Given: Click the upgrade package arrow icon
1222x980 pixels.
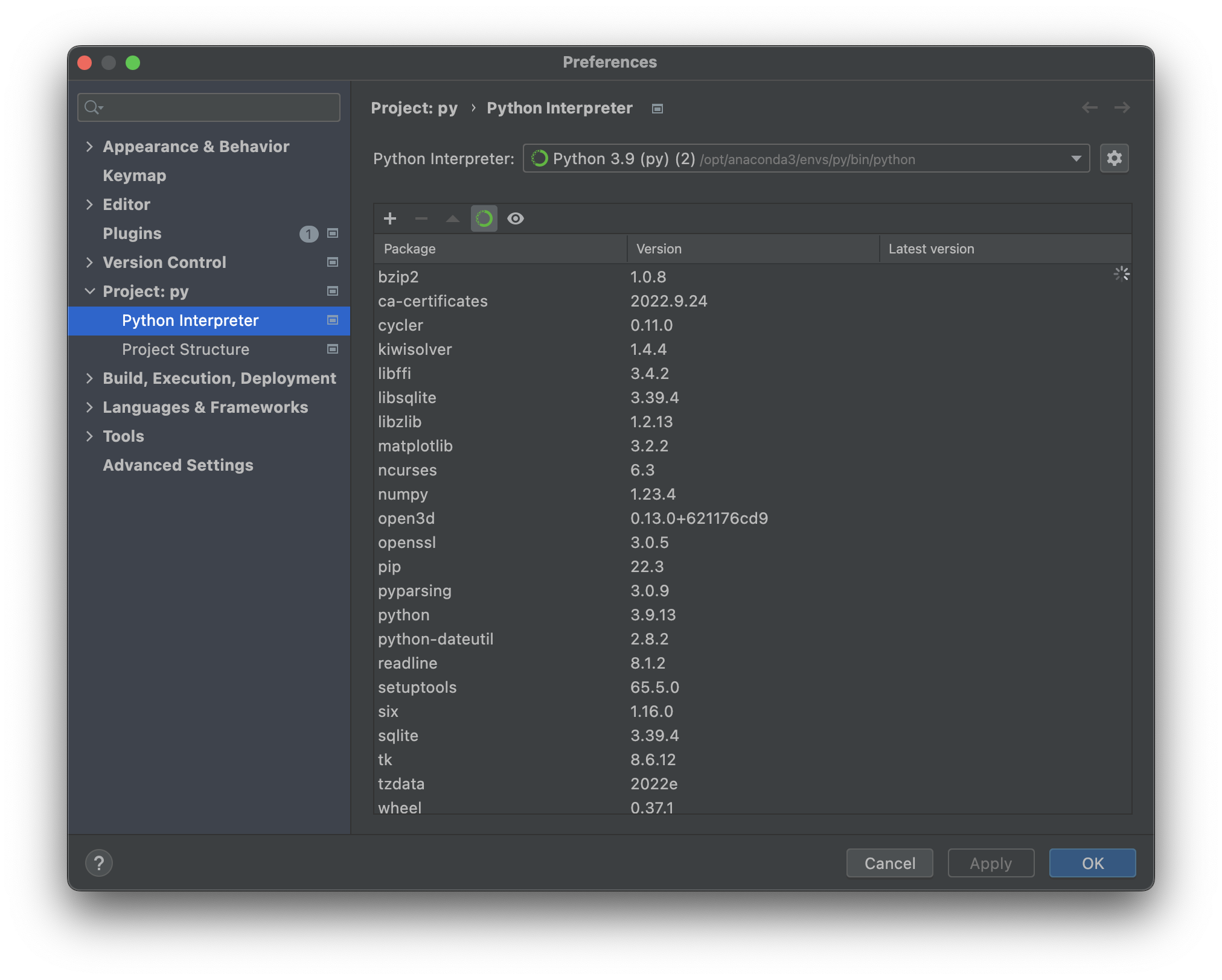Looking at the screenshot, I should pyautogui.click(x=453, y=218).
